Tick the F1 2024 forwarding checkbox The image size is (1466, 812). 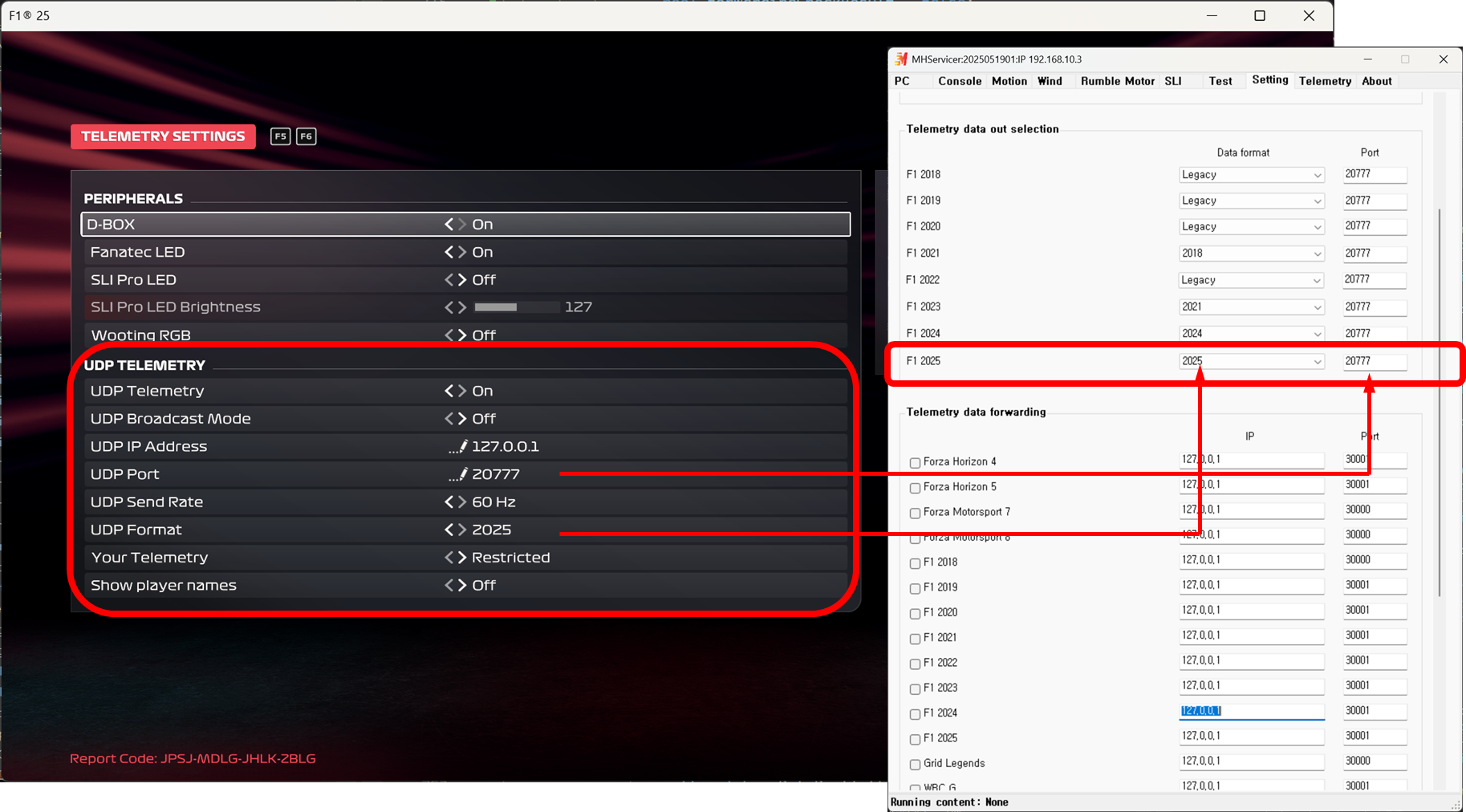coord(915,714)
